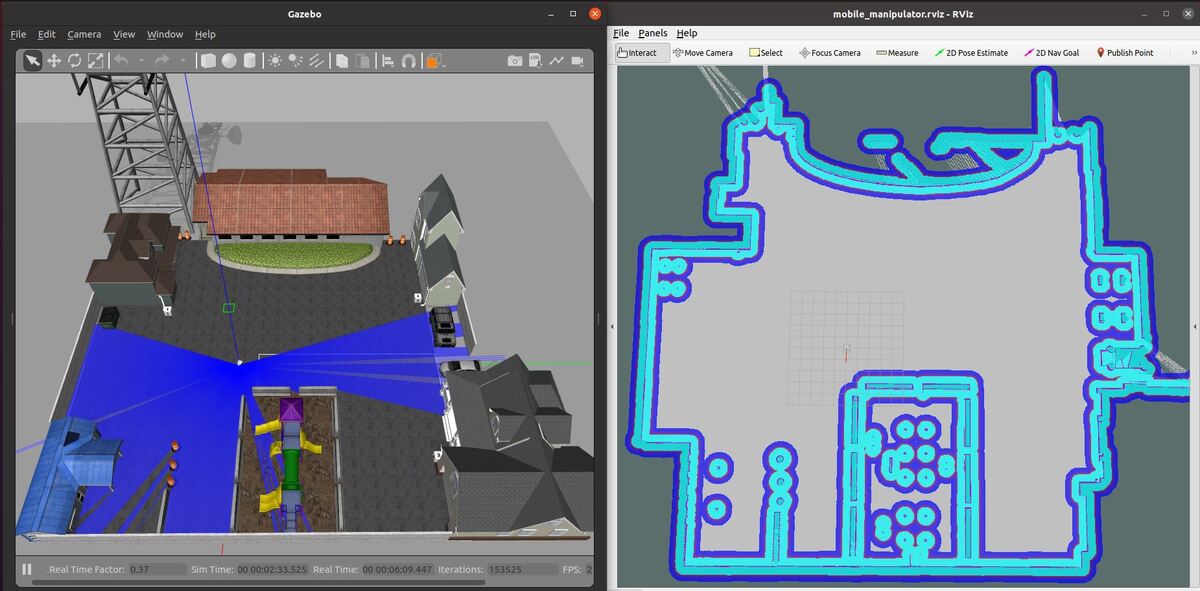Click the Sim Time display field
1200x591 pixels.
(270, 568)
